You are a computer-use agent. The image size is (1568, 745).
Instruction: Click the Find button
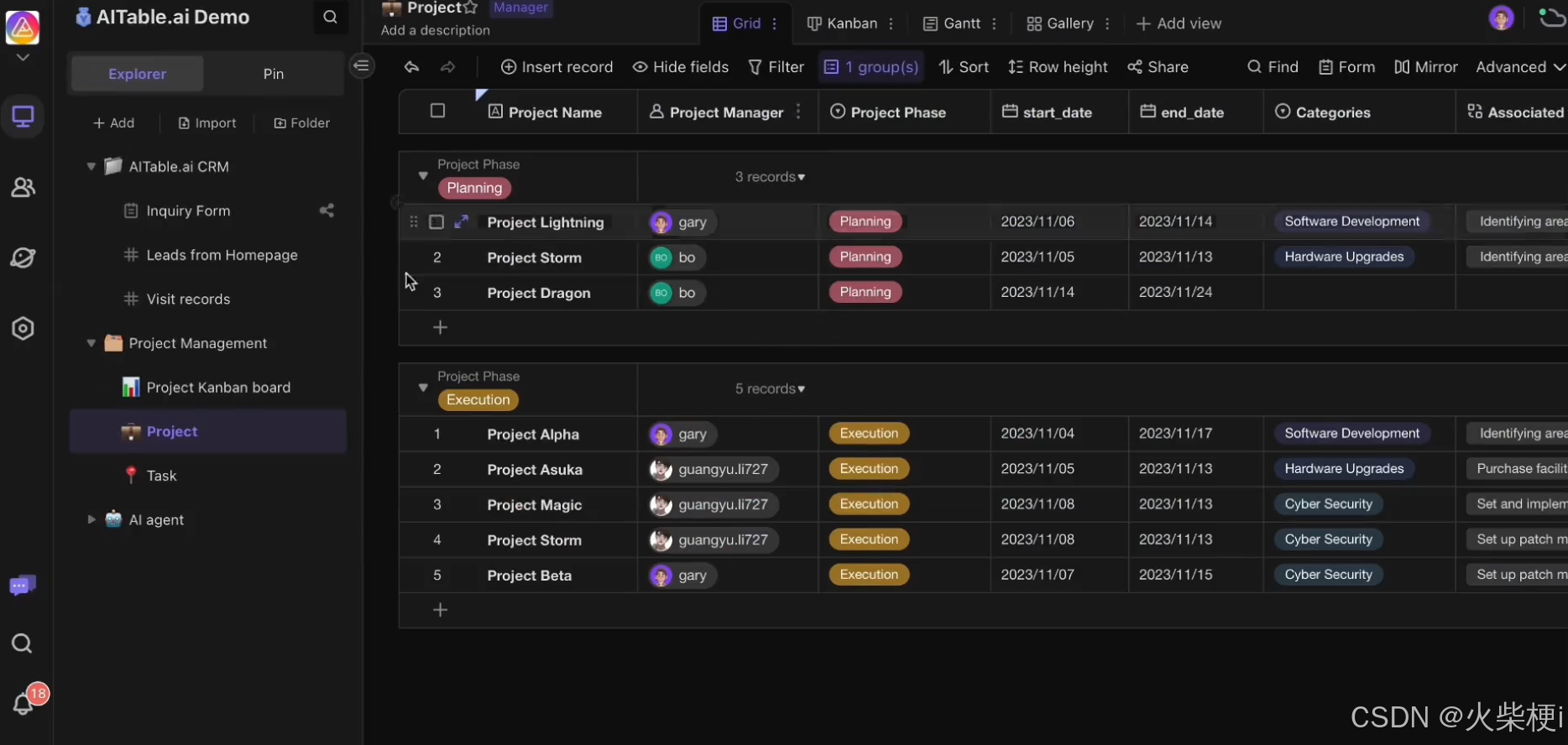point(1273,67)
